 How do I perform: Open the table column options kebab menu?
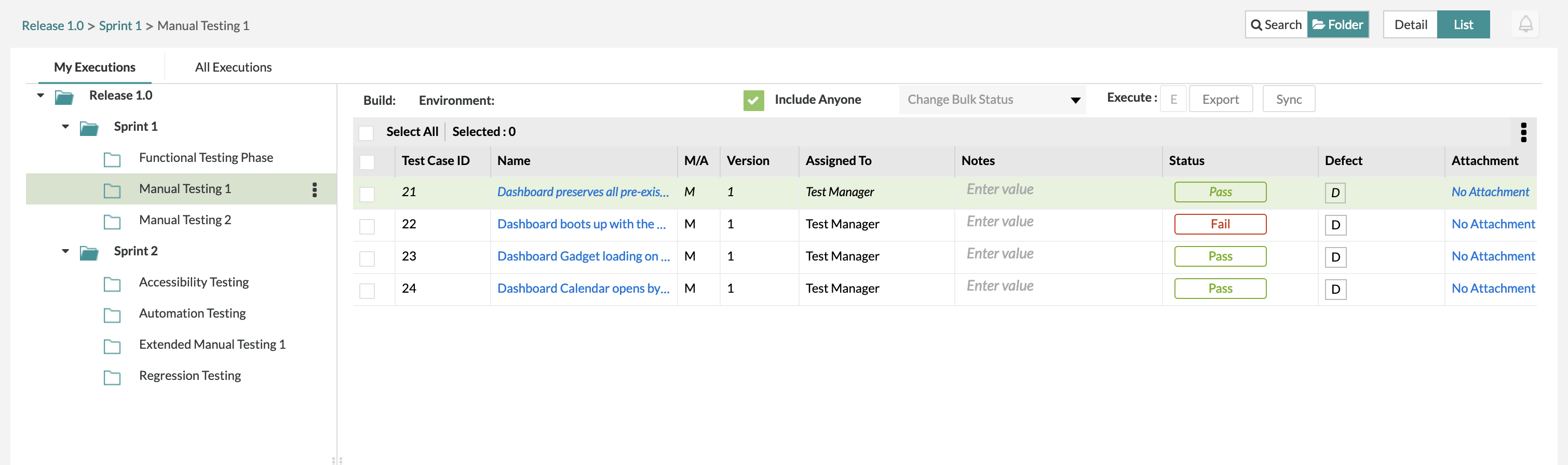pos(1523,132)
